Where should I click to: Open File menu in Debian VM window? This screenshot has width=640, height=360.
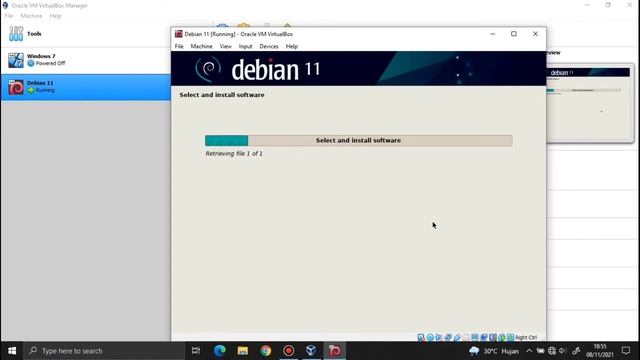point(179,47)
